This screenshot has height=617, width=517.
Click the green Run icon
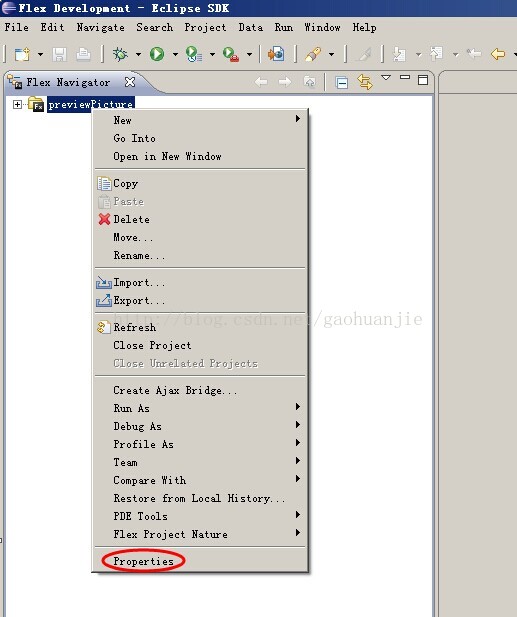point(157,54)
